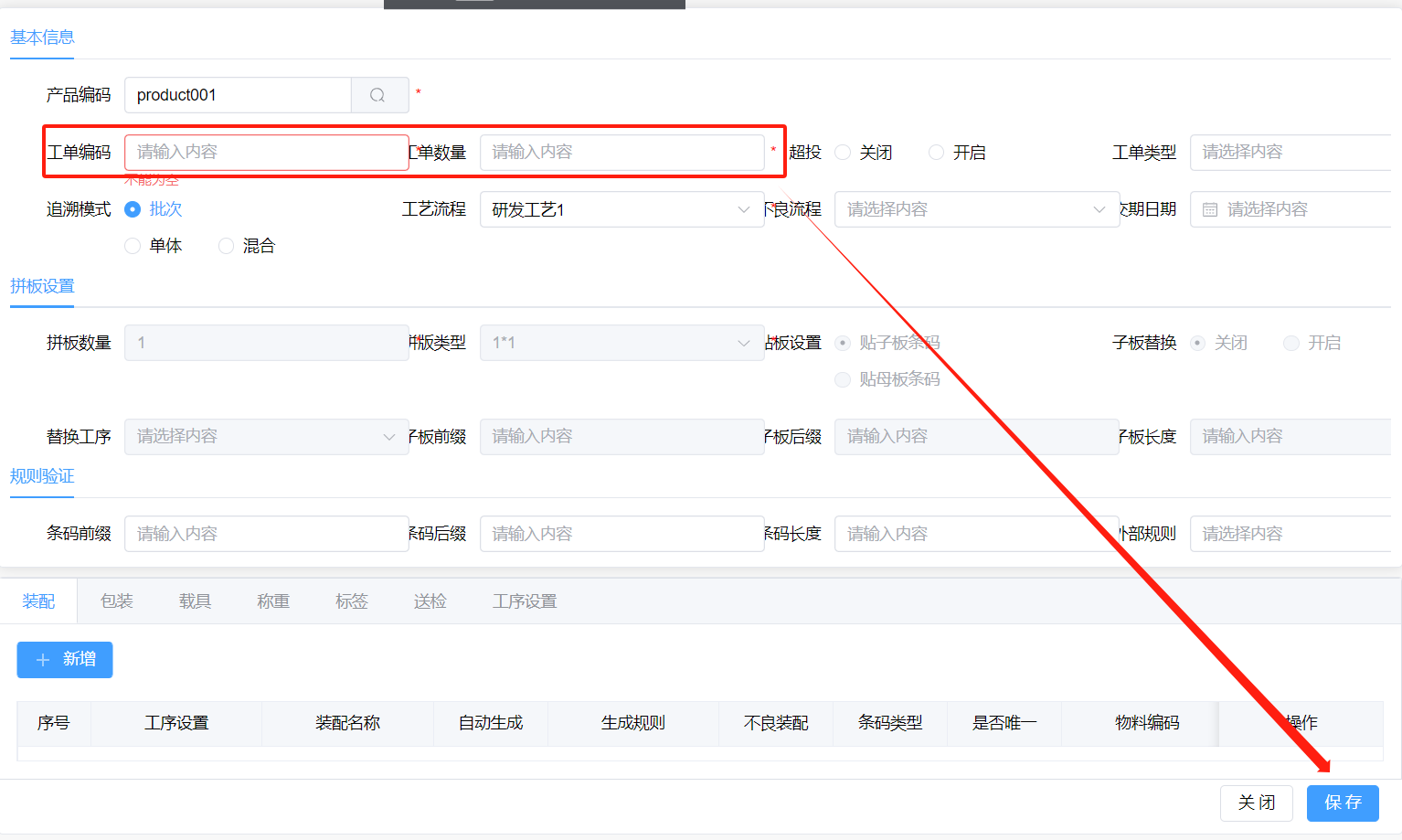Switch to the 包装 tab
Screen dimensions: 1402x840
pos(117,601)
